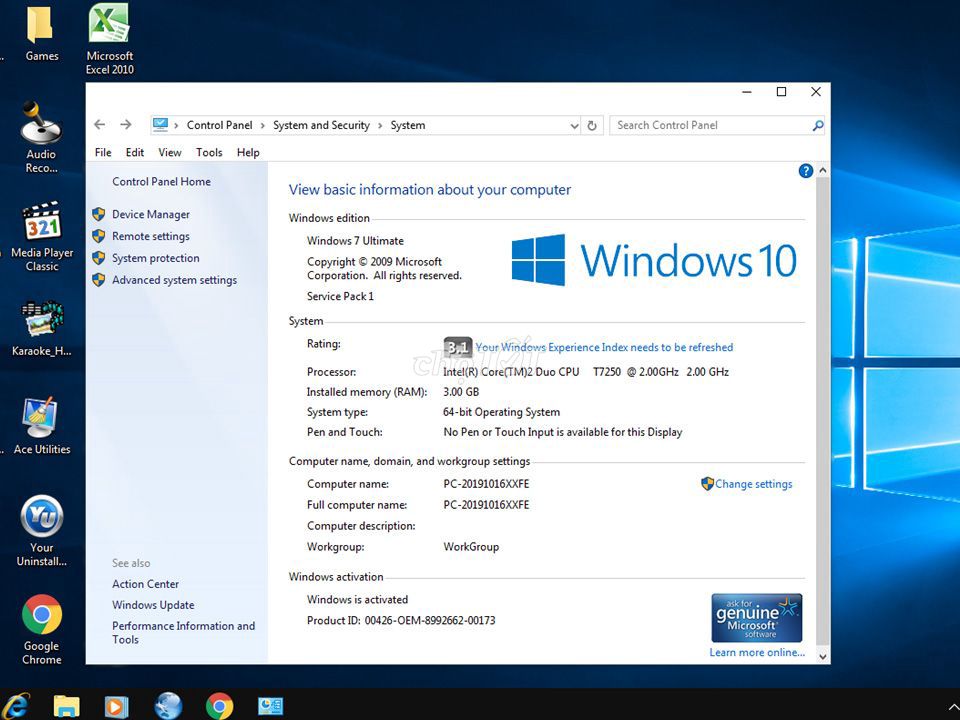
Task: Click the 3.1 experience rating badge
Action: (457, 347)
